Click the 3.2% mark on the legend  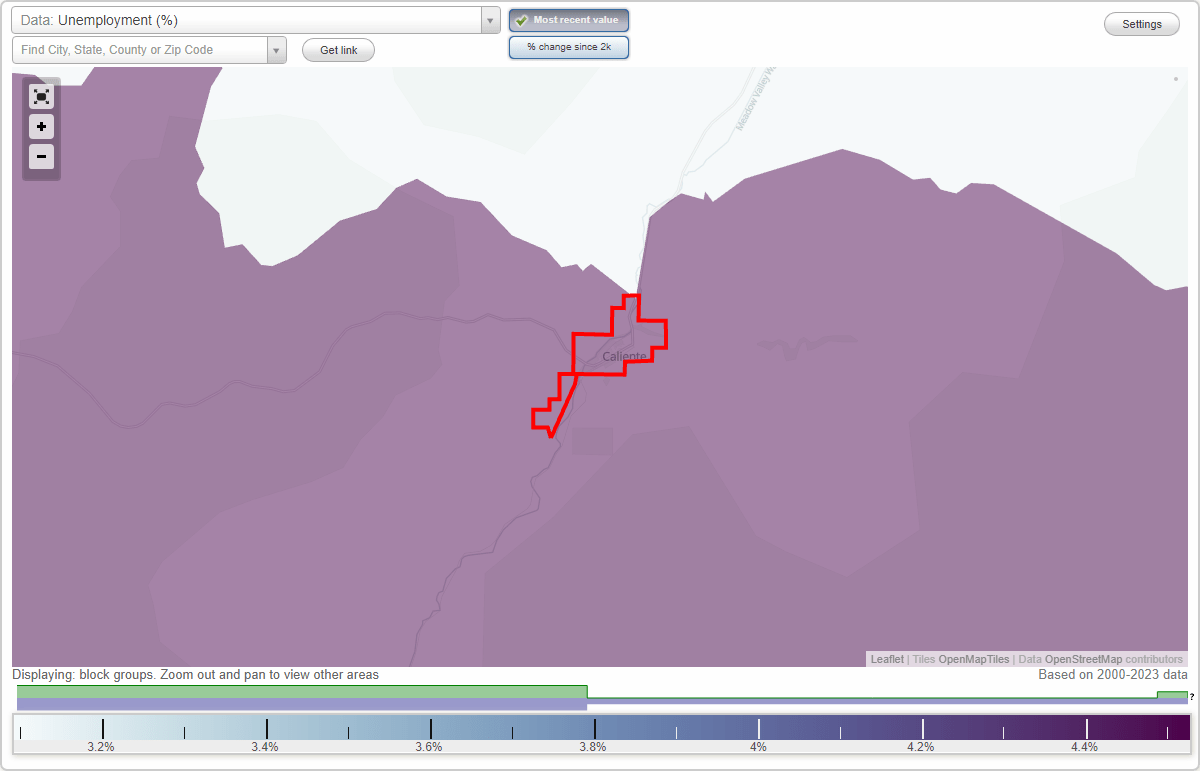coord(101,747)
